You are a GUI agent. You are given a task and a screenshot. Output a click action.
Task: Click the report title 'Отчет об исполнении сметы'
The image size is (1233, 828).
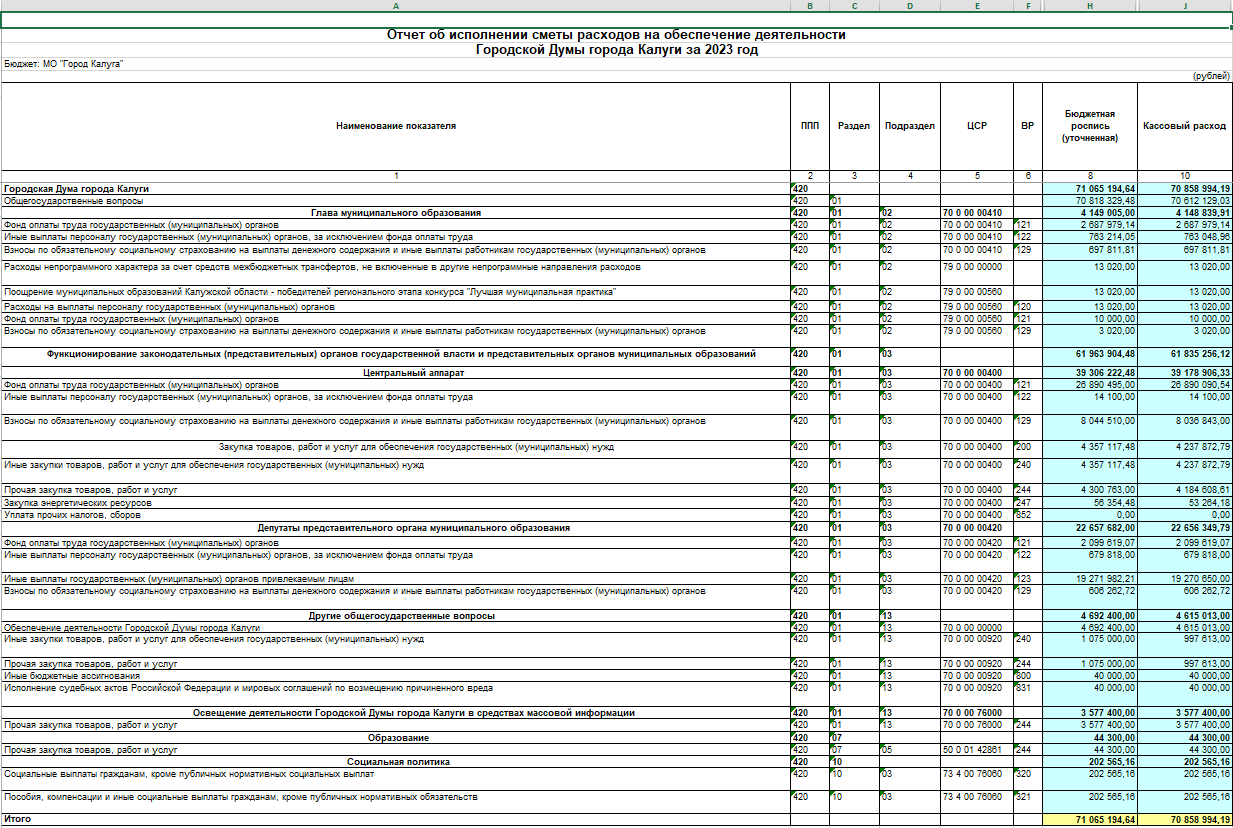616,35
